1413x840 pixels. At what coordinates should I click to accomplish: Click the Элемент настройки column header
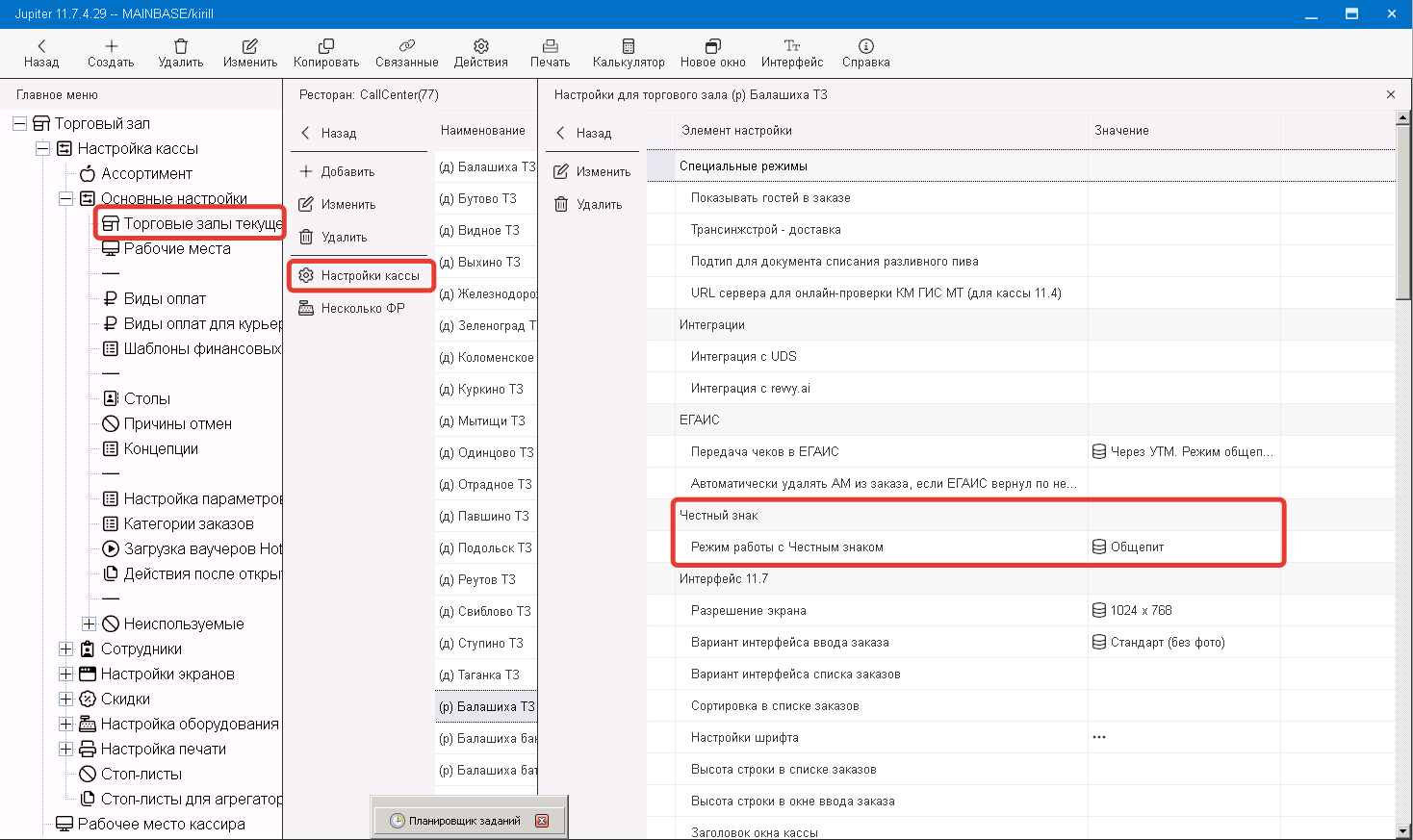pos(737,130)
